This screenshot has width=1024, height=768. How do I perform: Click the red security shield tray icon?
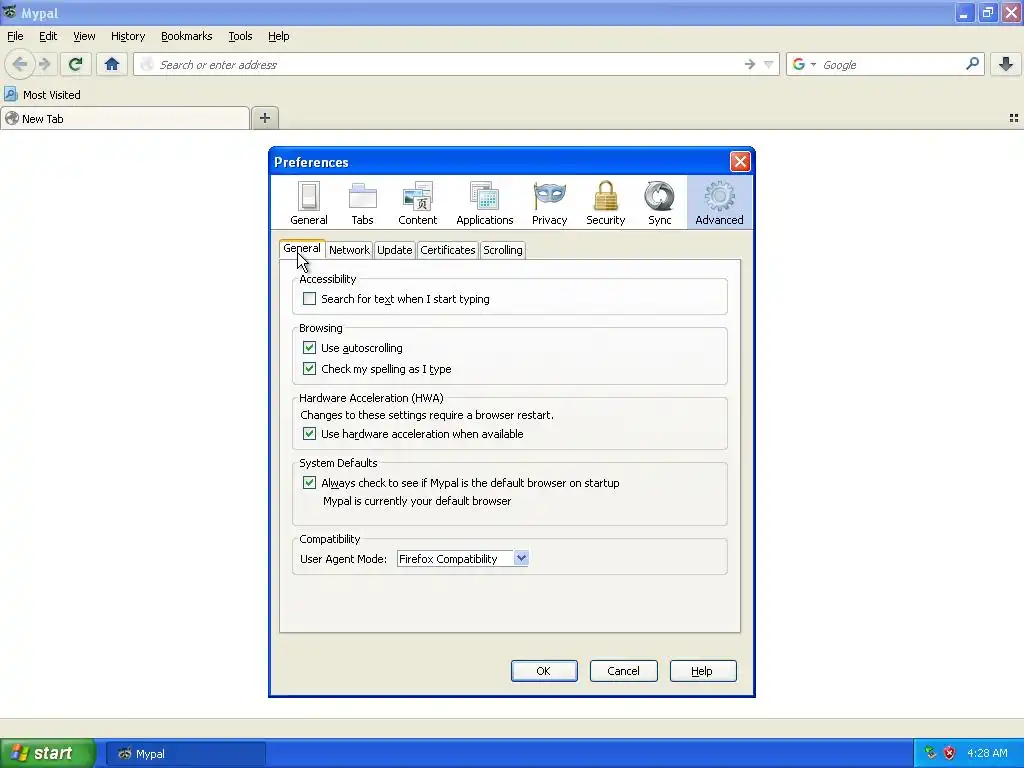pyautogui.click(x=949, y=753)
